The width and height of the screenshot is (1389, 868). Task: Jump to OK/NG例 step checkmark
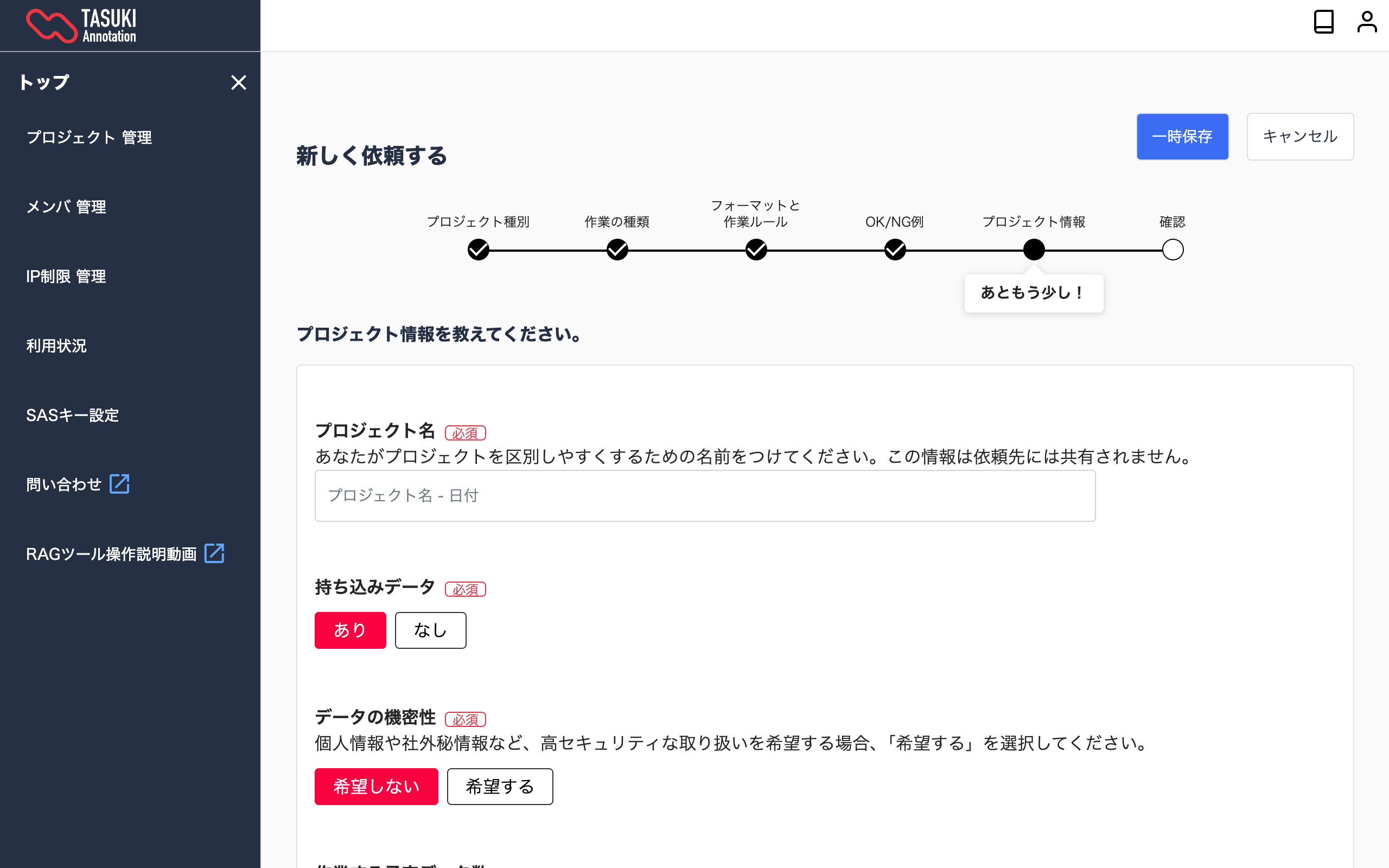point(895,250)
